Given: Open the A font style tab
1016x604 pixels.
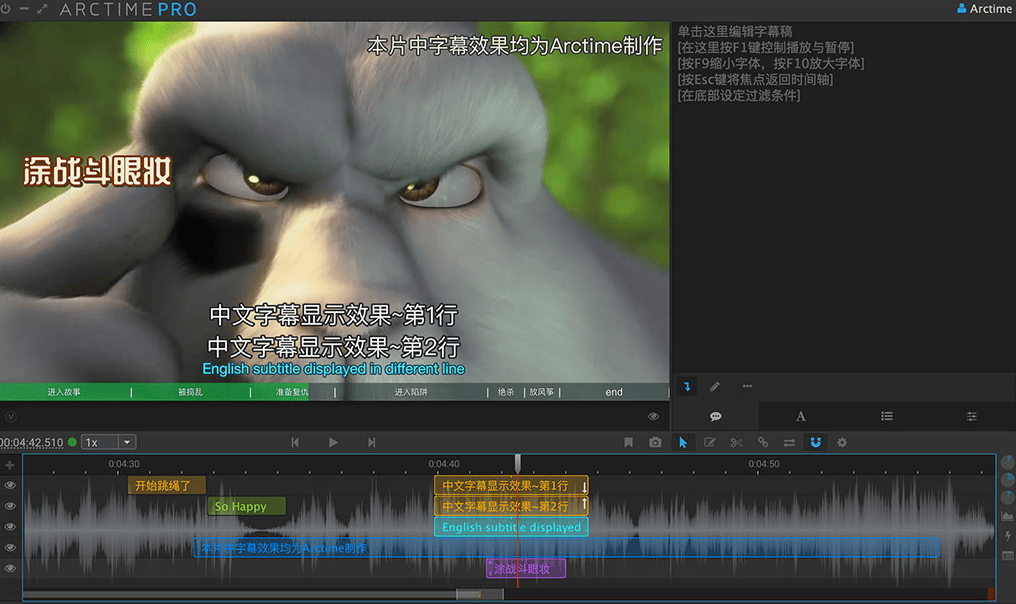Looking at the screenshot, I should click(801, 415).
